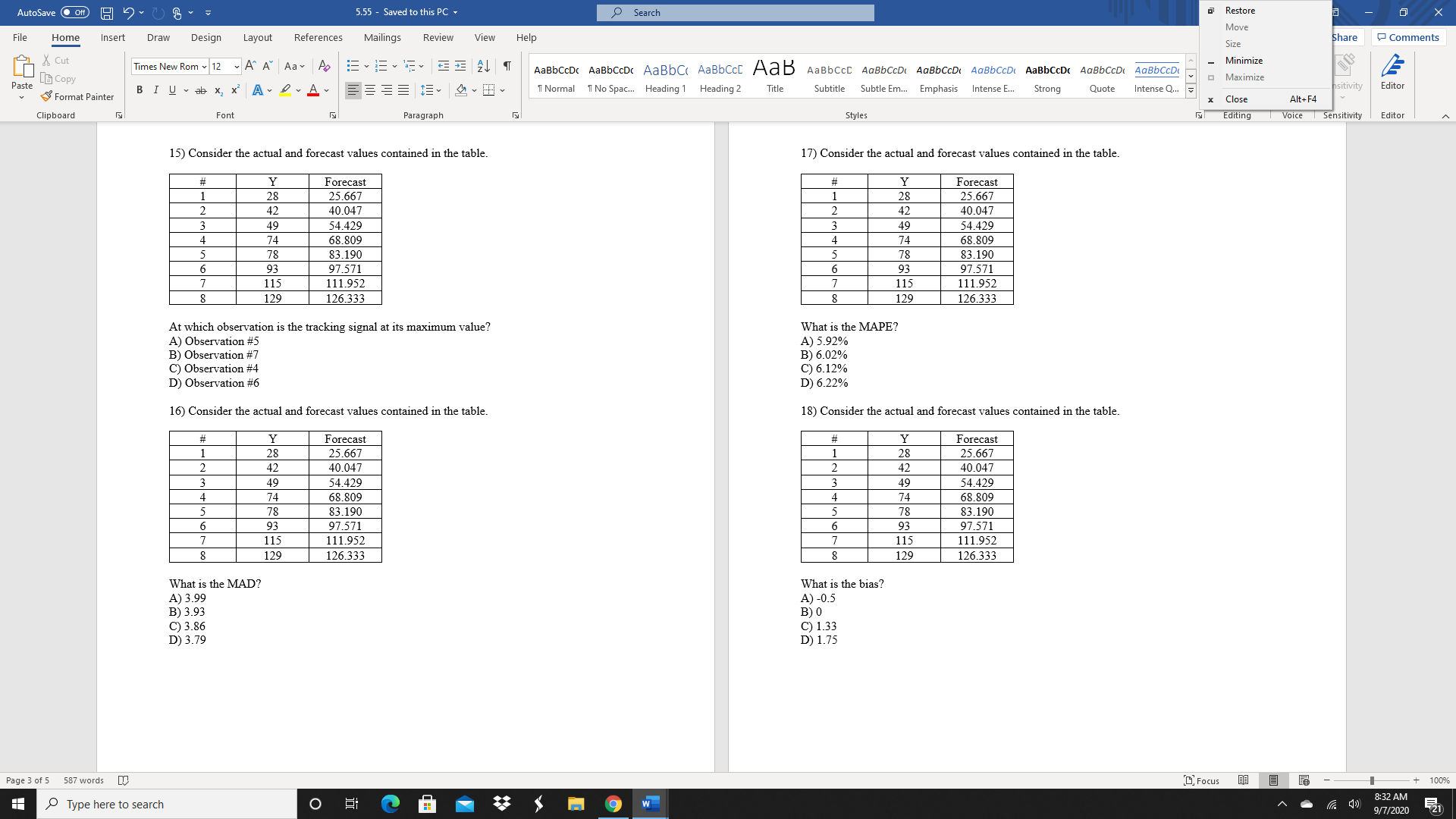Toggle the AutoSave switch
Viewport: 1456px width, 819px height.
tap(74, 12)
